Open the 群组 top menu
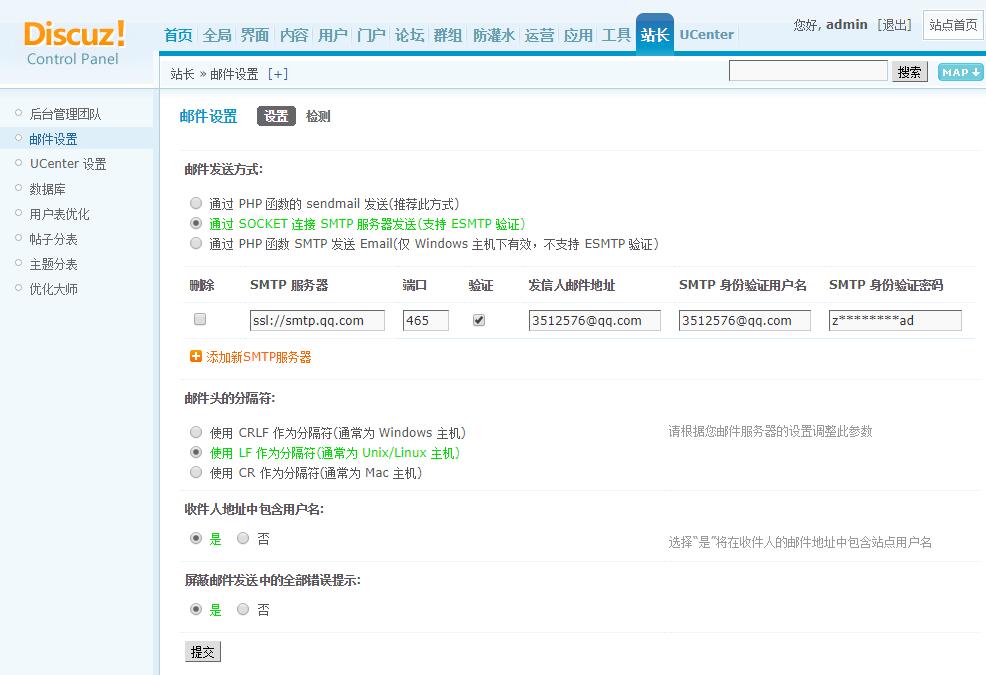 (x=448, y=35)
